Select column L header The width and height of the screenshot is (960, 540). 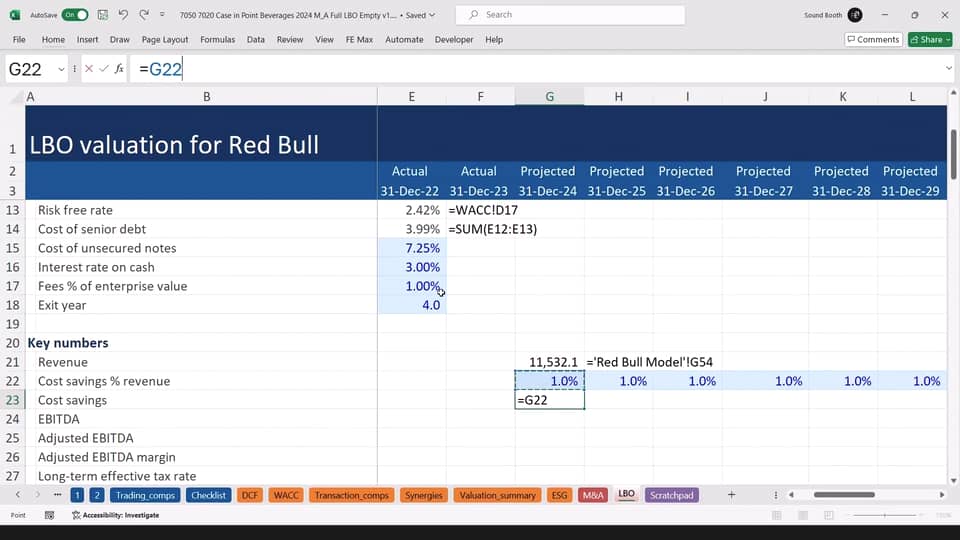(912, 97)
